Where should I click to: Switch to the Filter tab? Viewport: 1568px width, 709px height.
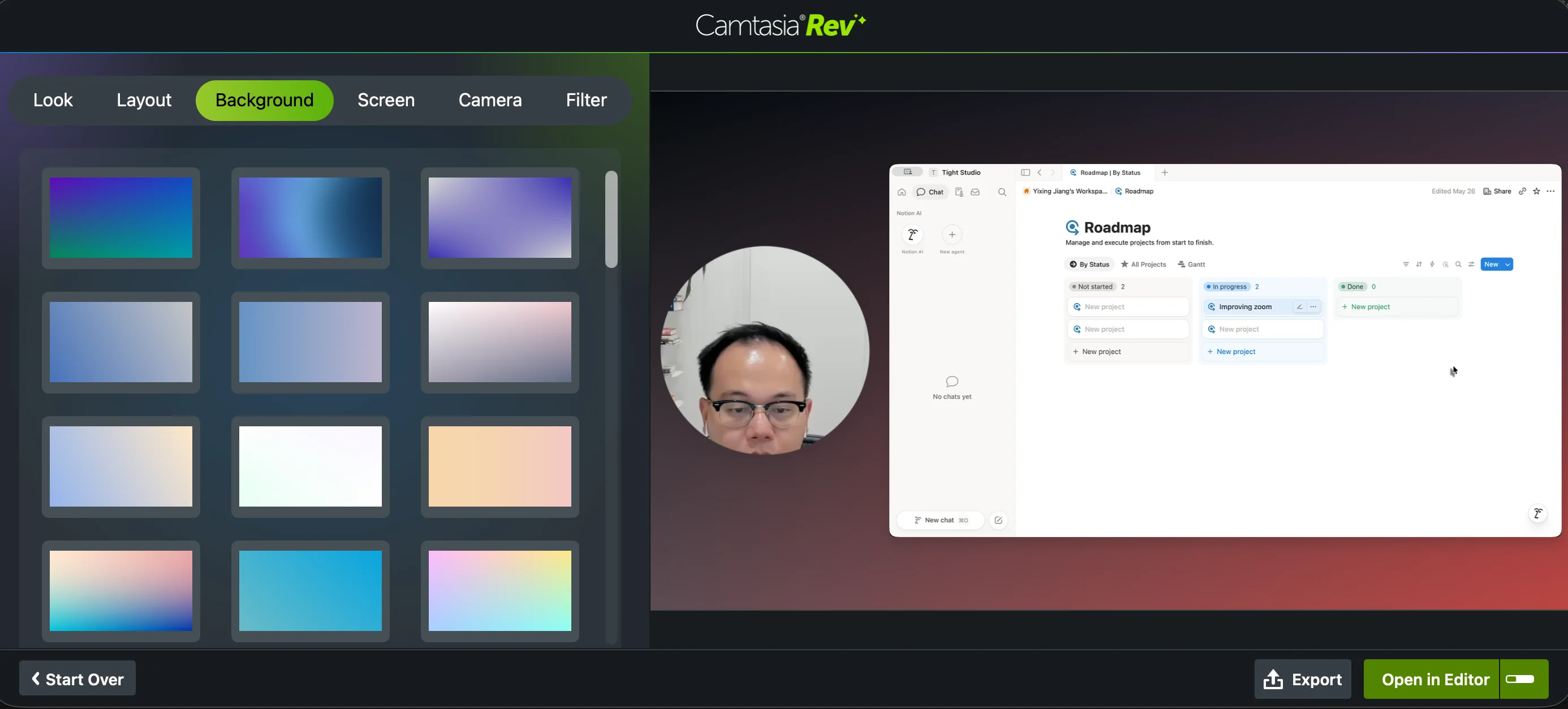point(586,100)
